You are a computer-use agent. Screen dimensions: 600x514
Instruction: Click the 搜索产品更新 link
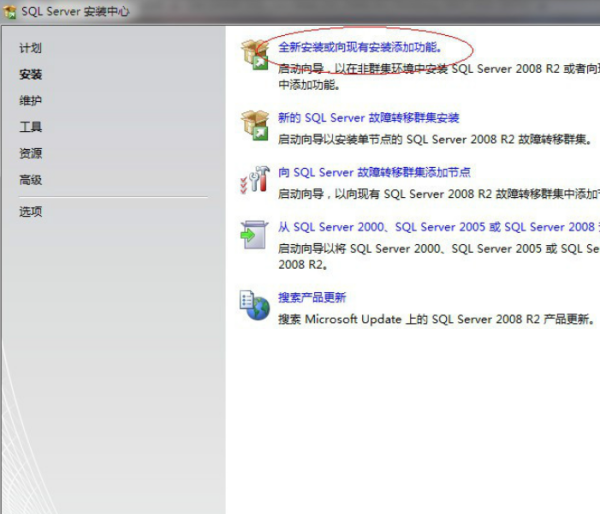(312, 297)
